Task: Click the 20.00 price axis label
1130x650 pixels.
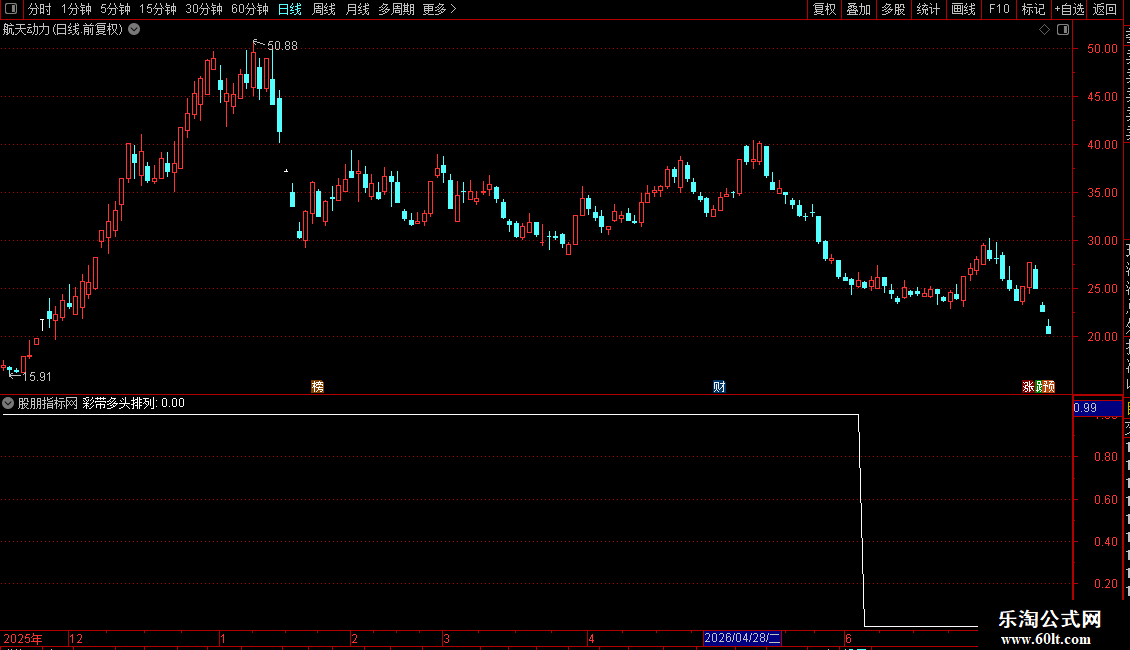Action: (1103, 337)
